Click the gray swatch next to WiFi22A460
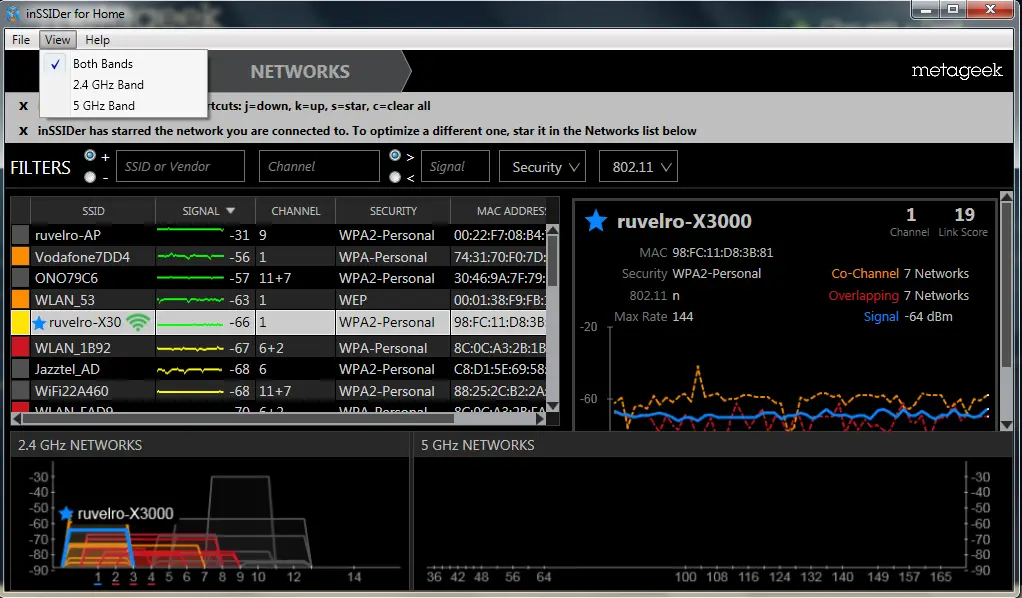The width and height of the screenshot is (1022, 598). coord(21,391)
